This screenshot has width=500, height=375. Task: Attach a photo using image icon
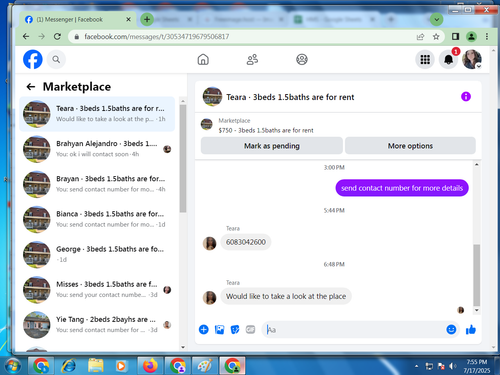219,330
